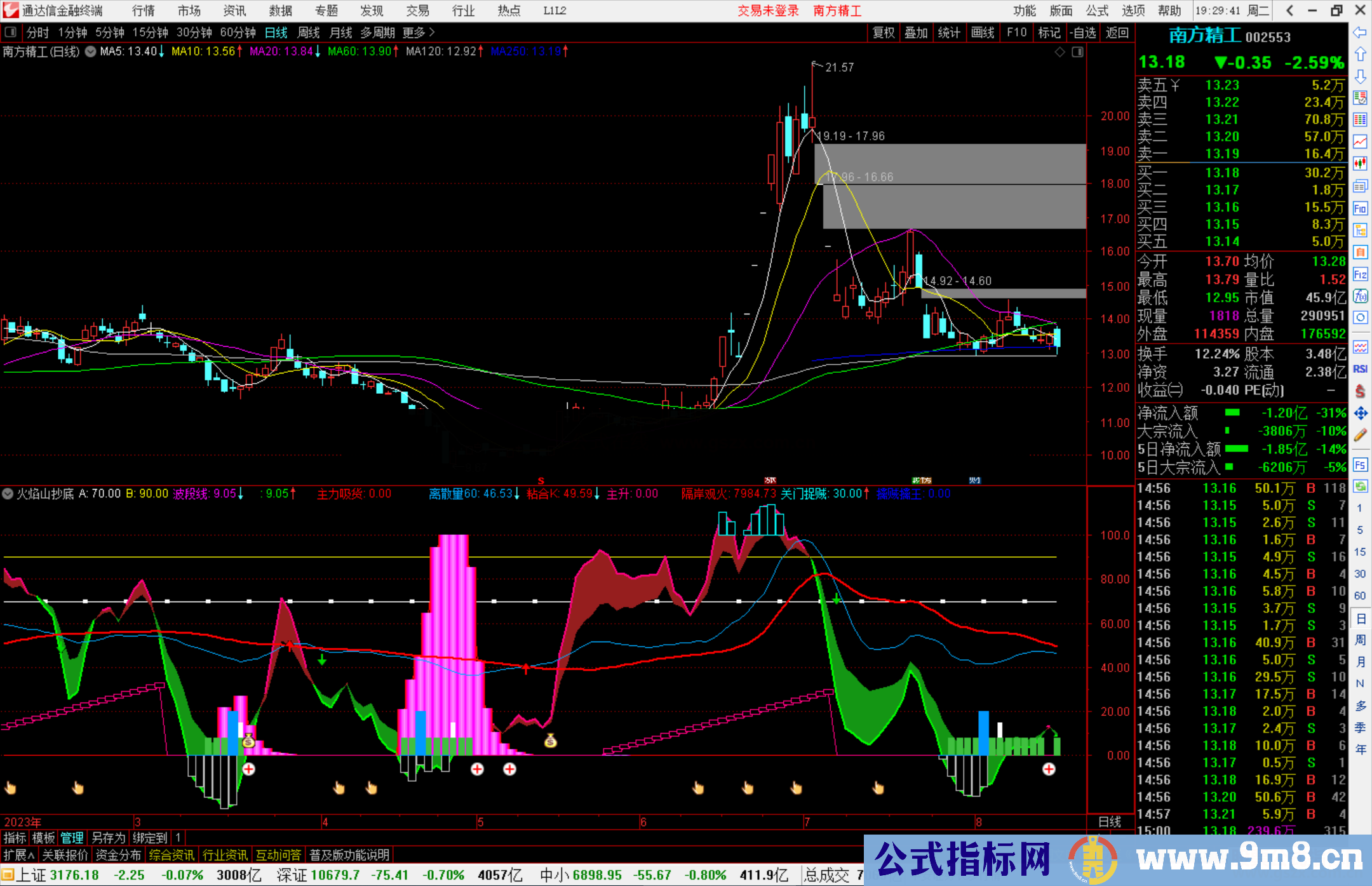Toggle the chart layout square icon top-left
This screenshot has height=886, width=1372.
pyautogui.click(x=10, y=32)
